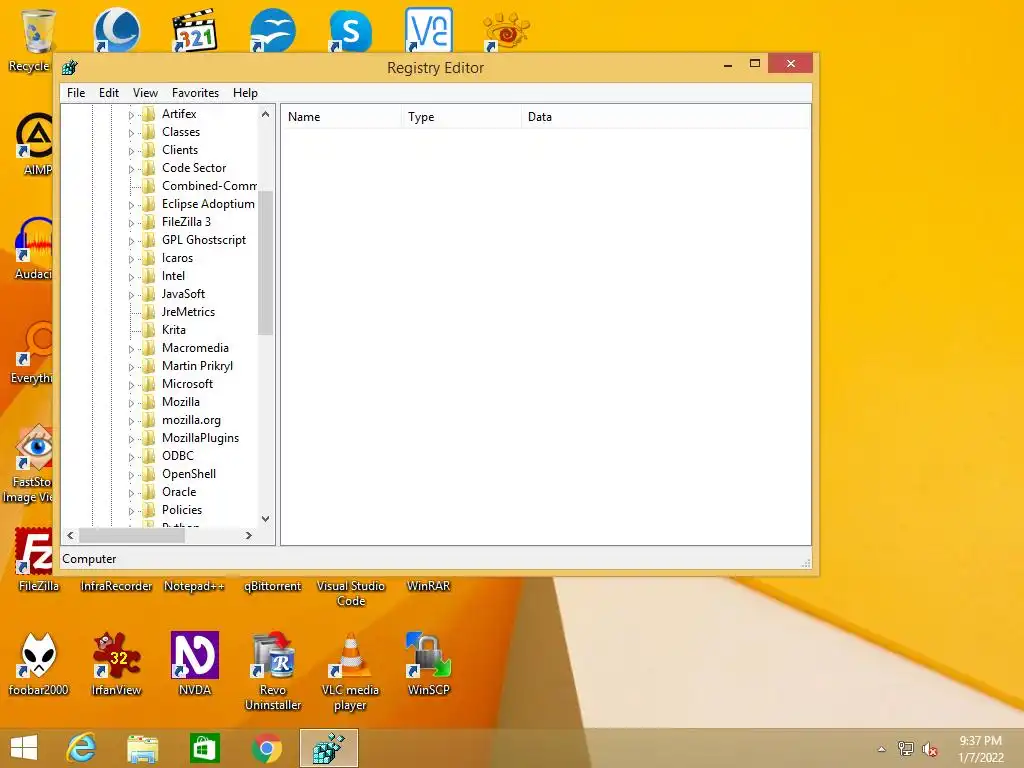Select the Martin Prikryl key
This screenshot has height=768, width=1024.
tap(197, 366)
